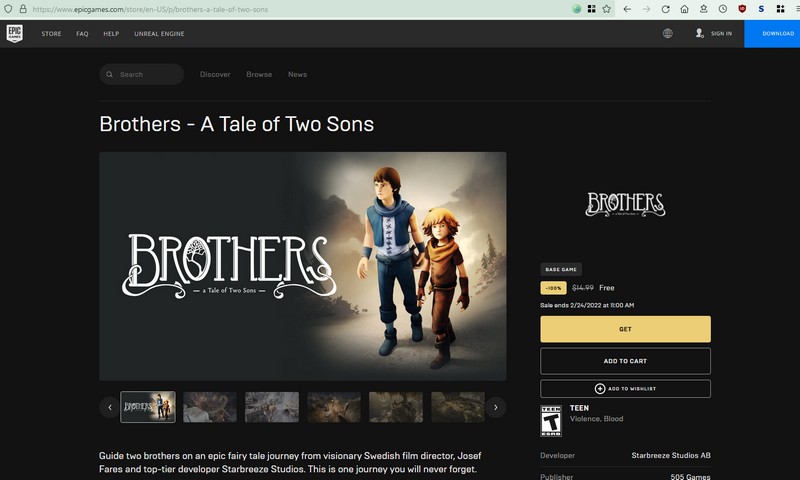Click the Epic Games logo
The height and width of the screenshot is (480, 800).
pyautogui.click(x=15, y=33)
